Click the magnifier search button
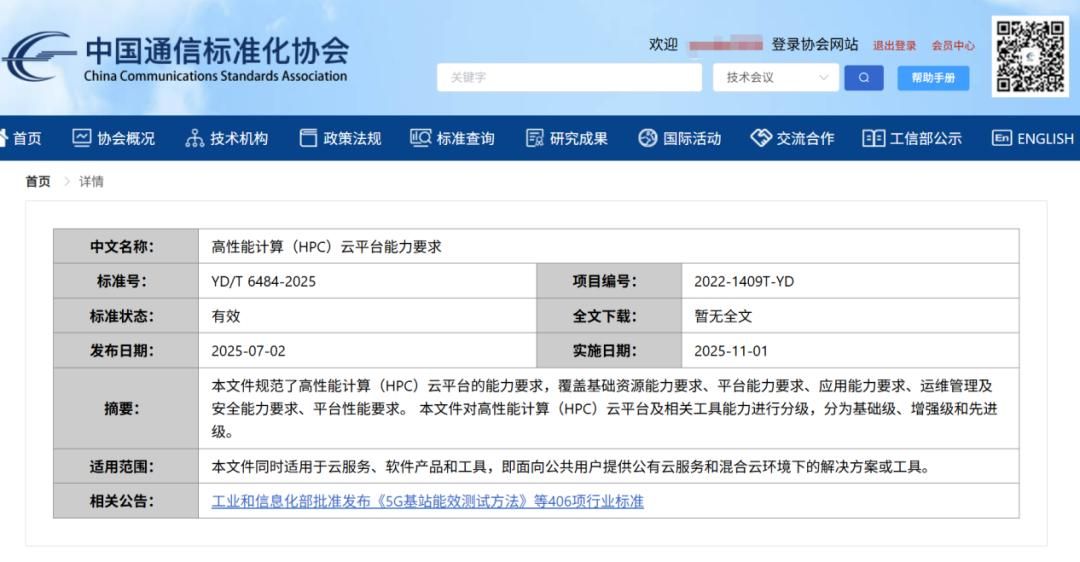The image size is (1080, 562). click(x=863, y=78)
